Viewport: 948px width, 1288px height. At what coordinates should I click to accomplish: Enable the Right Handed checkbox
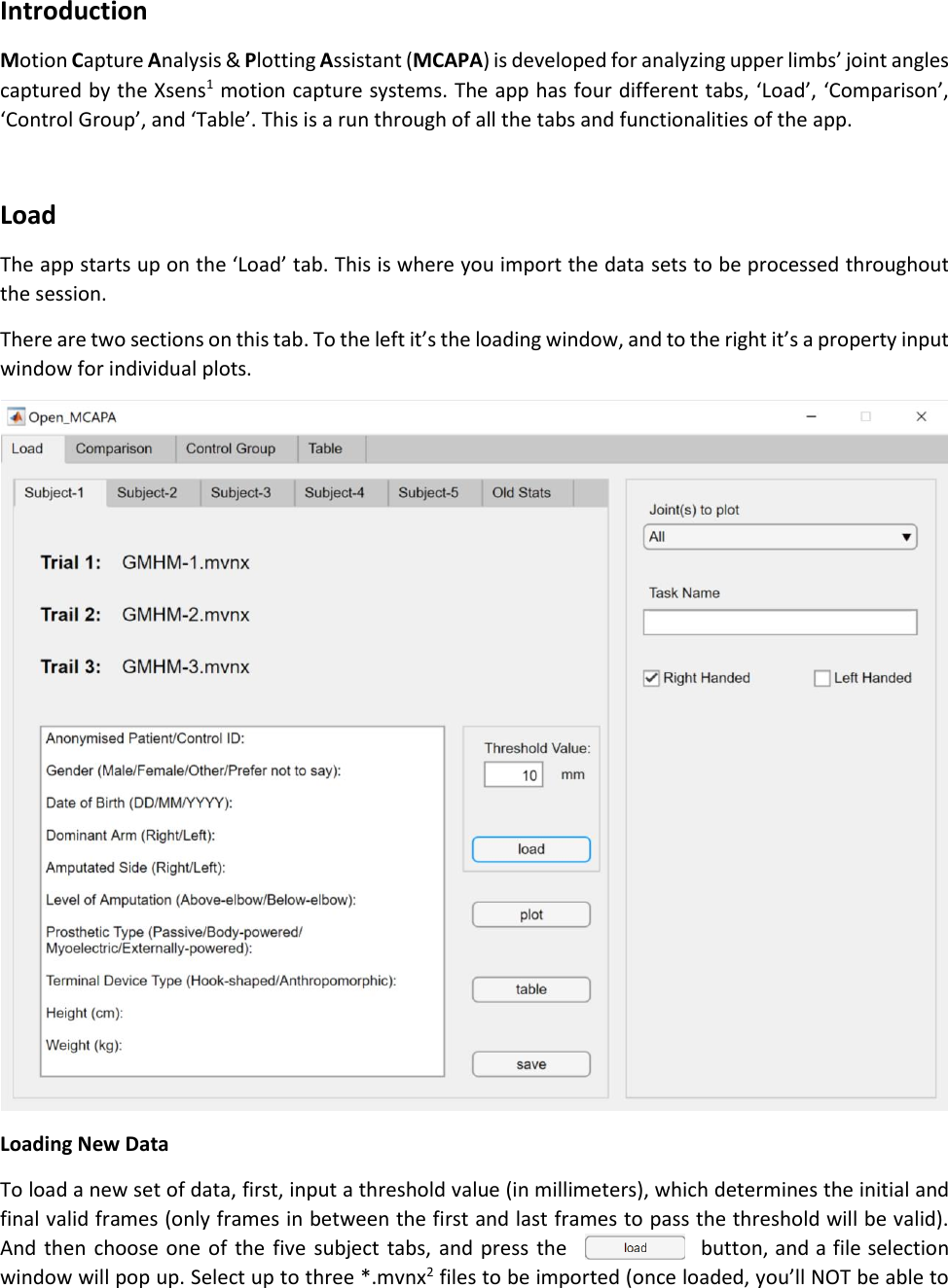click(x=651, y=677)
